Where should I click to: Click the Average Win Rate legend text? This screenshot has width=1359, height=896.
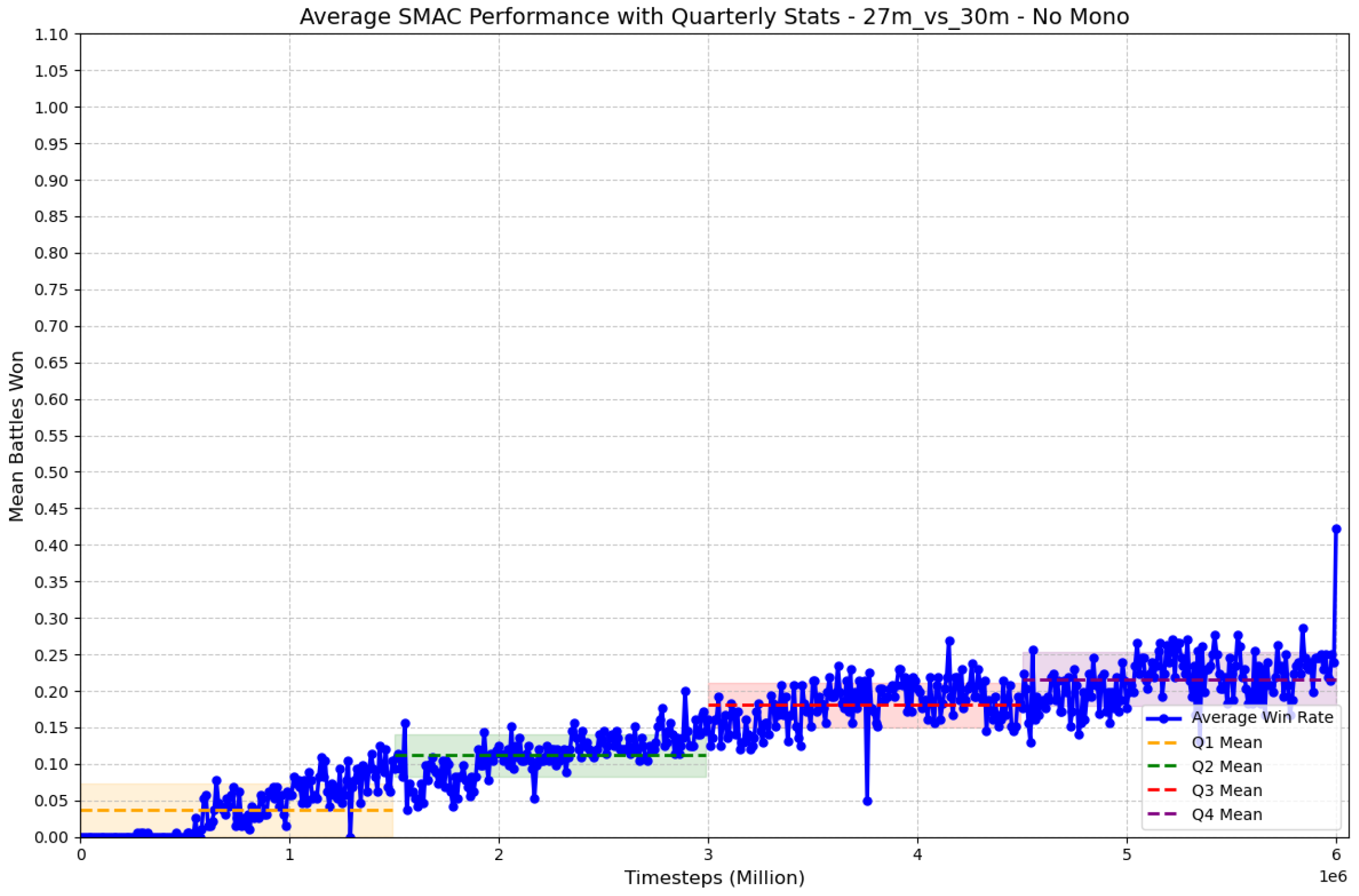pyautogui.click(x=1262, y=718)
